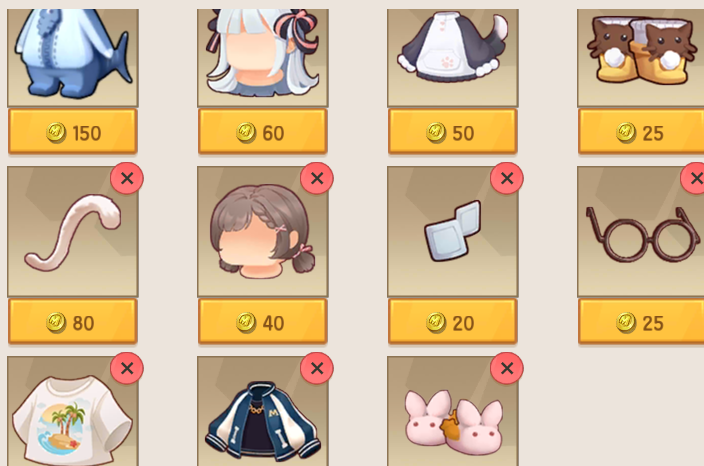Select the cat maid hoodie outfit
704x466 pixels.
click(x=453, y=57)
